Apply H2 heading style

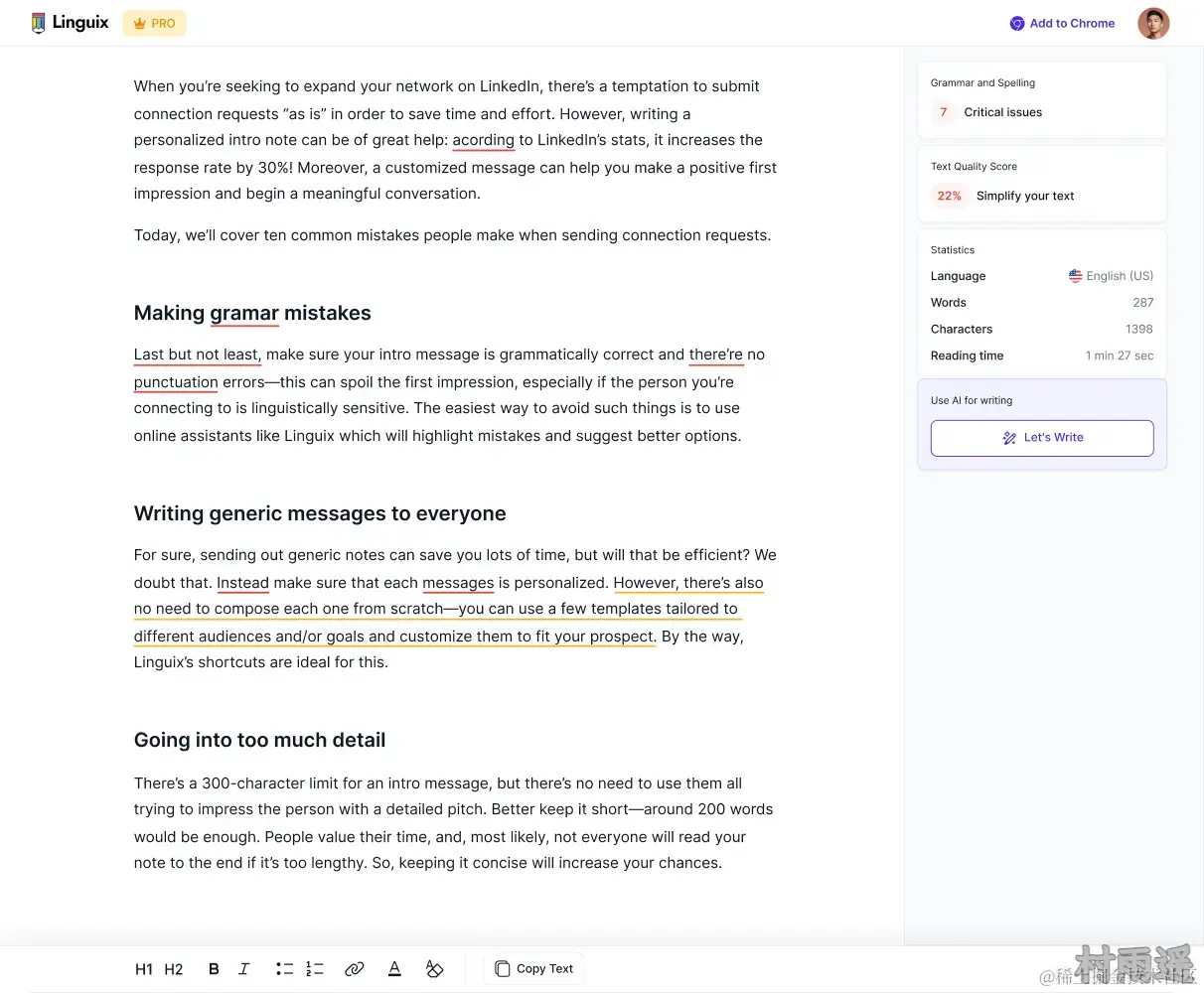(x=174, y=969)
